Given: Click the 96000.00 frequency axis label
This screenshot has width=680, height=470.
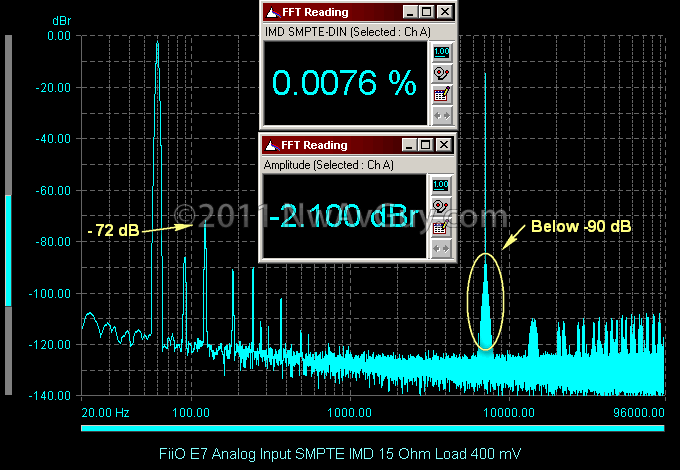Looking at the screenshot, I should click(639, 412).
